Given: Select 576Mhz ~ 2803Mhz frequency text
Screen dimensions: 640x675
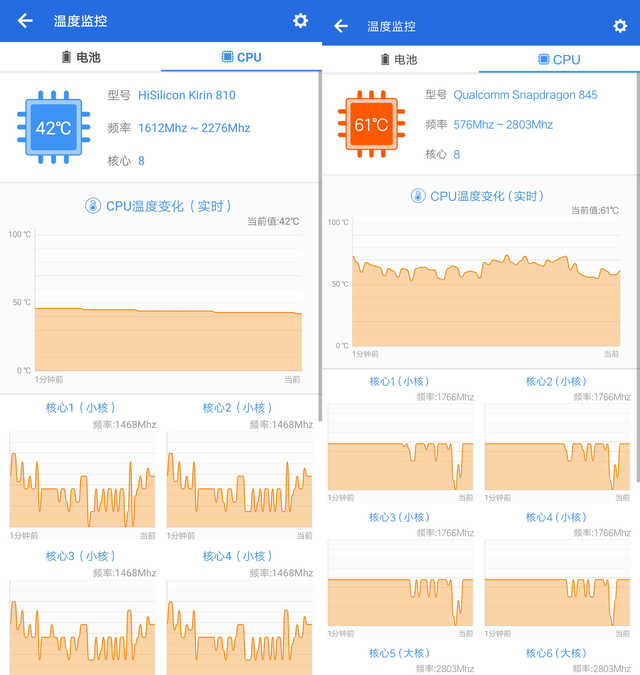Looking at the screenshot, I should 503,124.
